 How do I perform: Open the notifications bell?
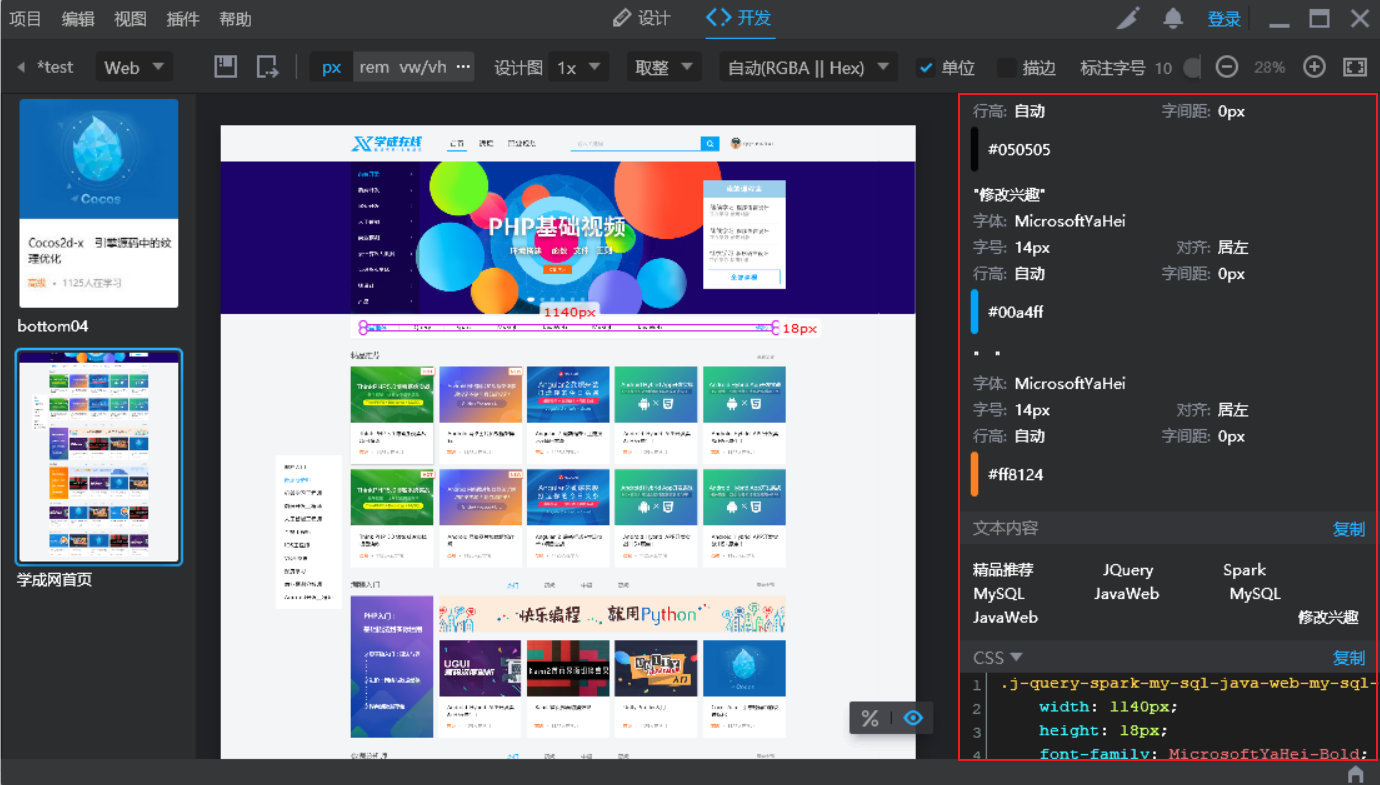click(x=1173, y=18)
